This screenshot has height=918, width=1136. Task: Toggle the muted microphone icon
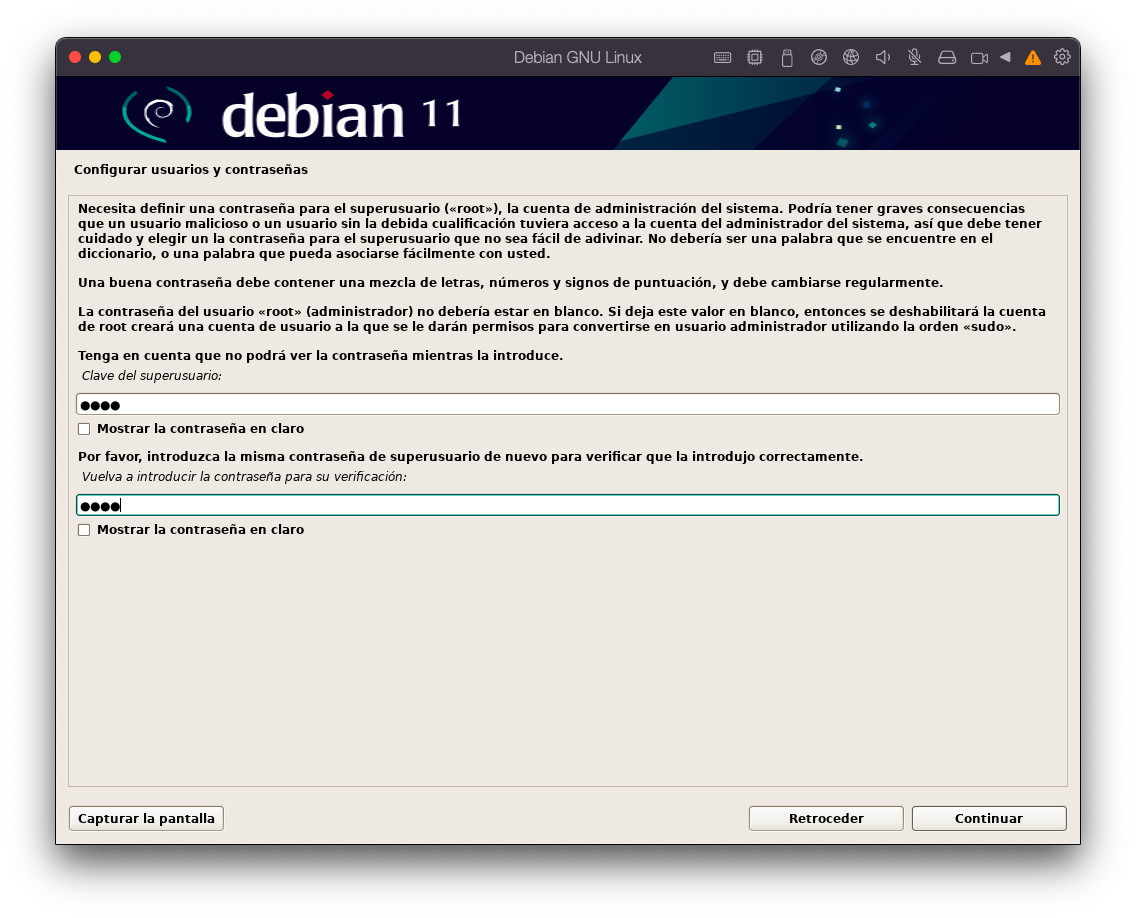[x=914, y=57]
